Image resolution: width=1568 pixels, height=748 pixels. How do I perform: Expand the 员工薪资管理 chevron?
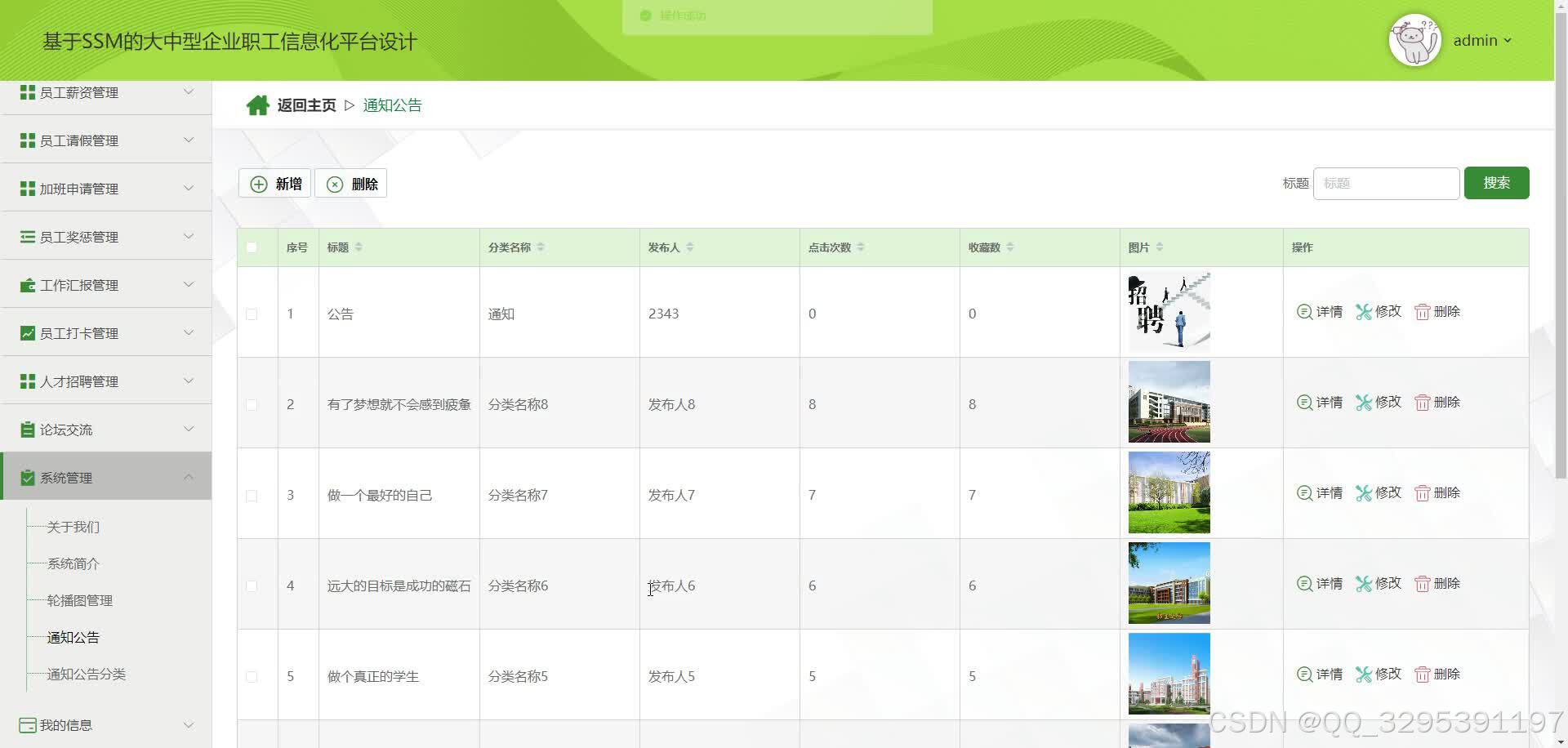tap(189, 91)
